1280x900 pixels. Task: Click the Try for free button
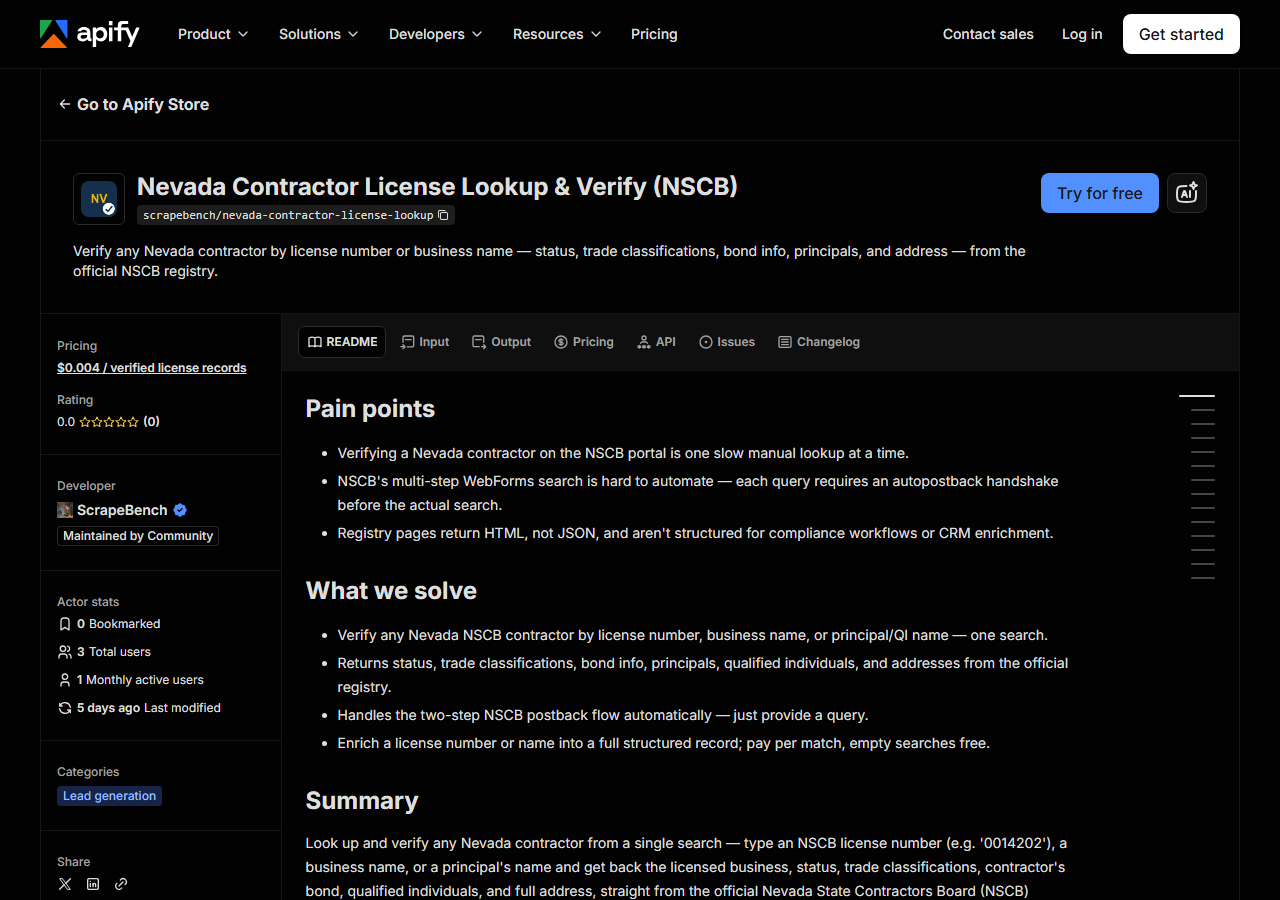[1100, 193]
